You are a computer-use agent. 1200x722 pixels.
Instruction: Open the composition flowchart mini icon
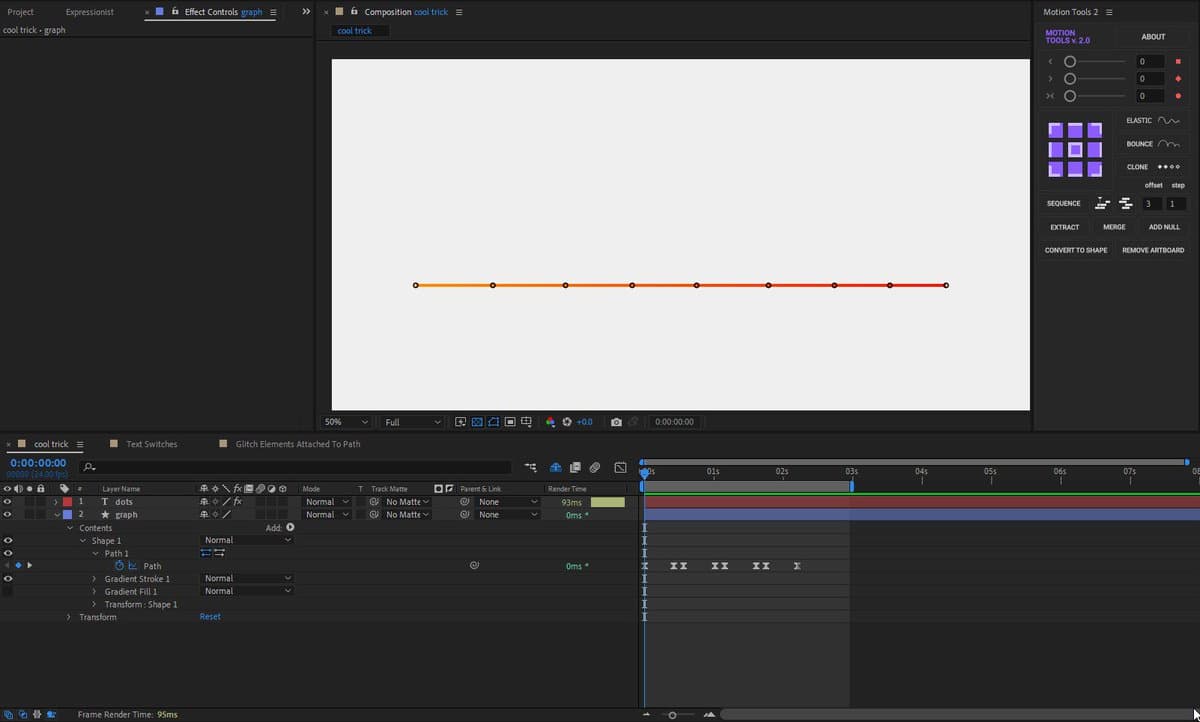(530, 467)
